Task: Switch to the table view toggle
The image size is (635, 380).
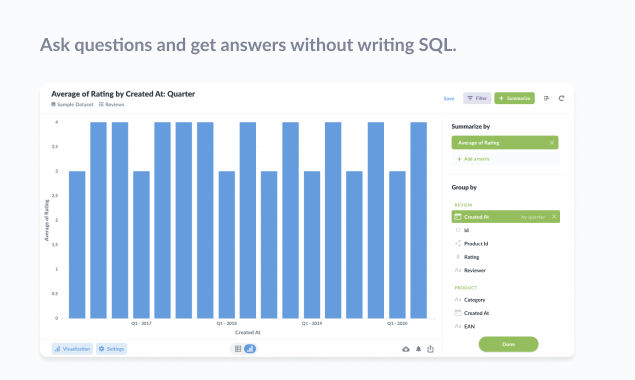Action: pyautogui.click(x=238, y=349)
